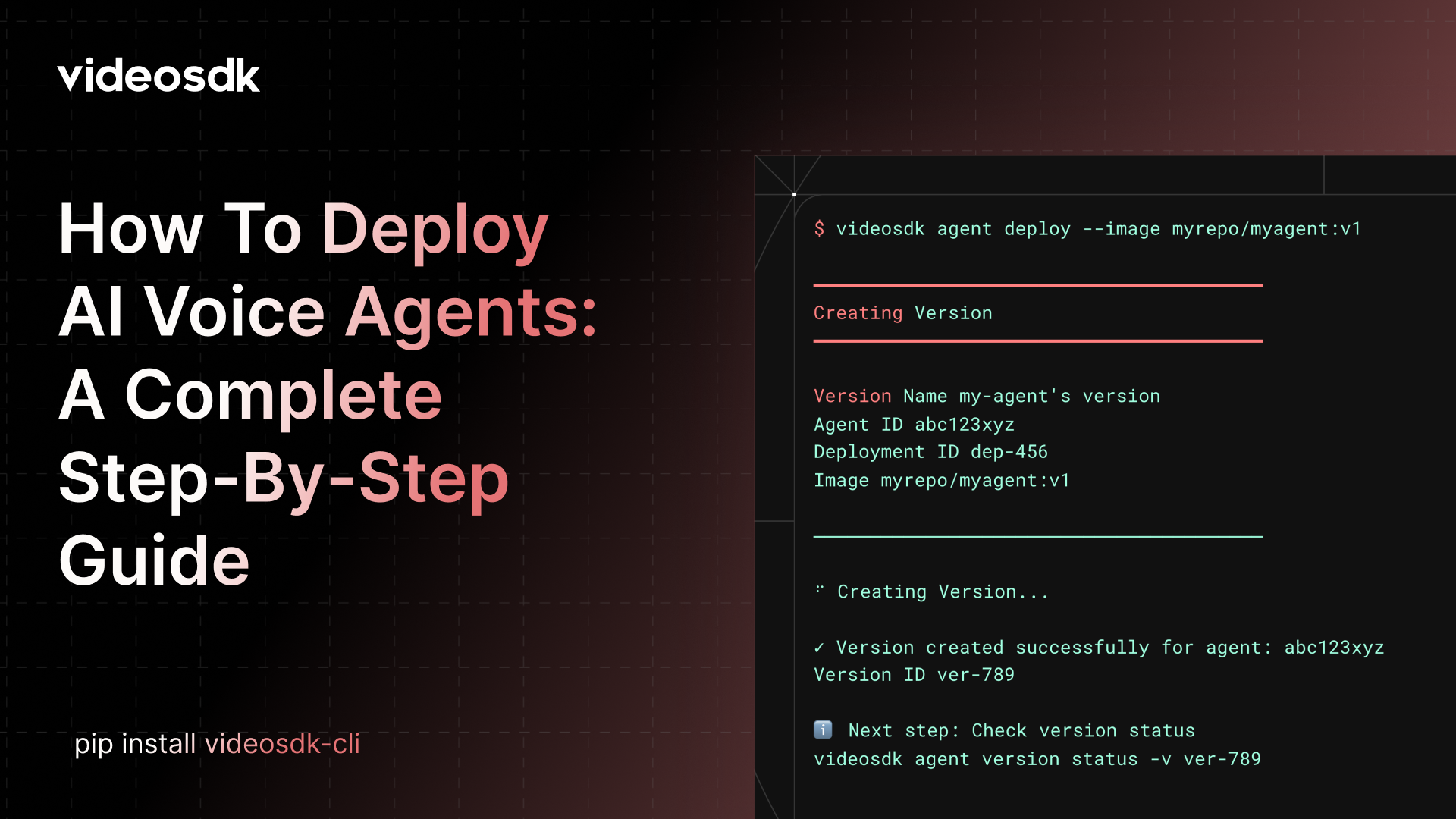Click the Agent ID abc123xyz entry
The height and width of the screenshot is (819, 1456).
pyautogui.click(x=914, y=424)
